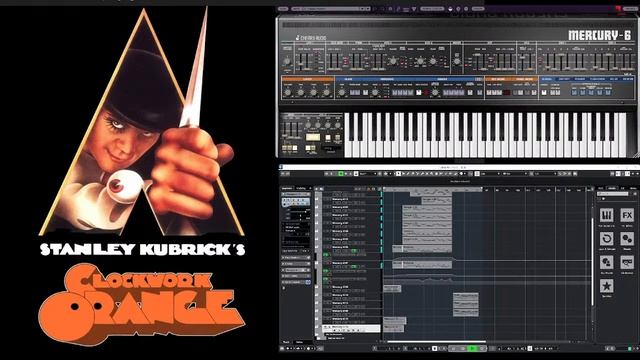Open the Favorites star tile
Viewport: 640px width, 360px height.
(607, 286)
